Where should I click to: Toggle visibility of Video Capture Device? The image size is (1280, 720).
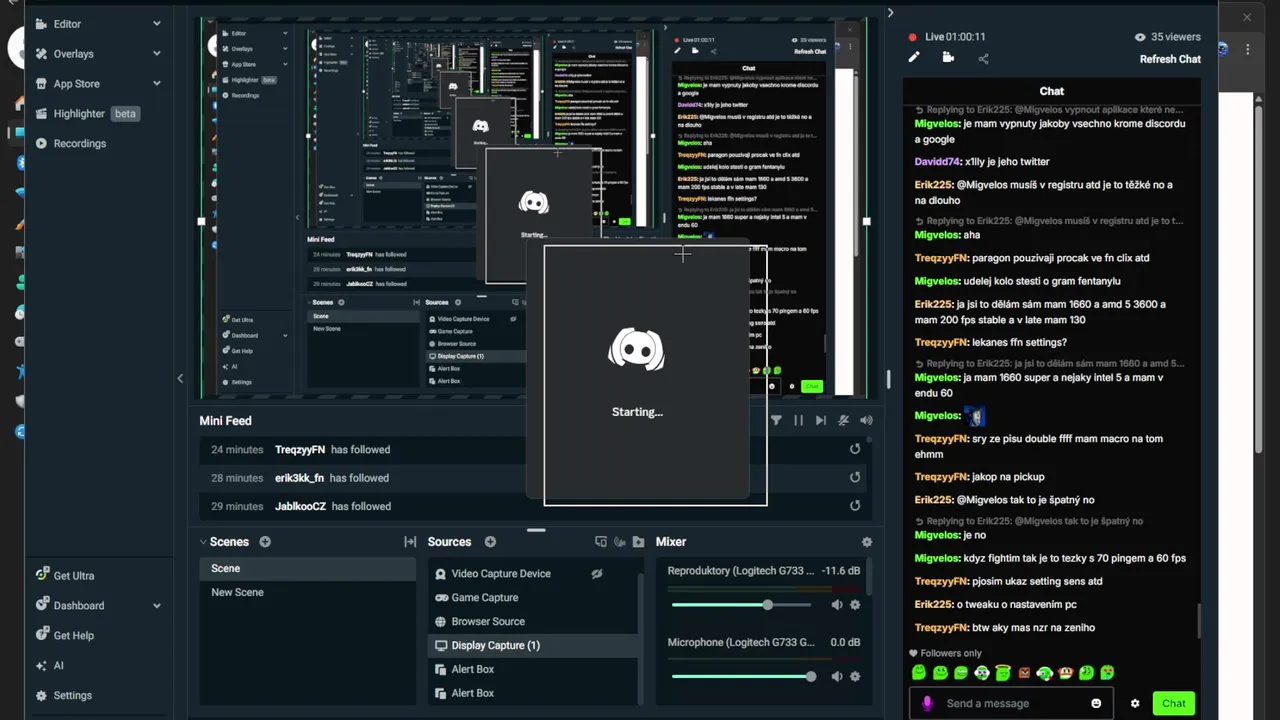(x=597, y=574)
